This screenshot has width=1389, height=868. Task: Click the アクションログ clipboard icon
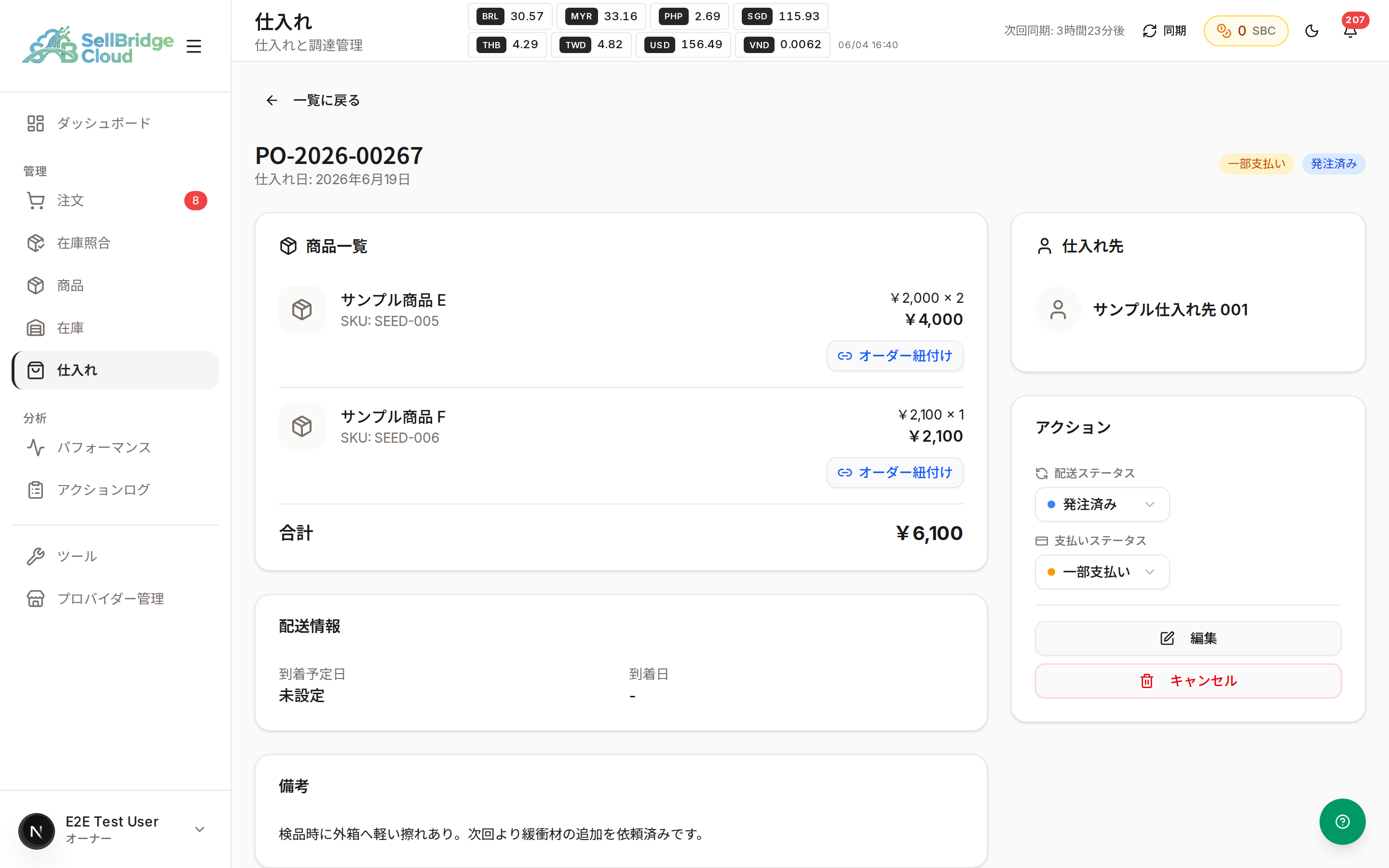[36, 489]
